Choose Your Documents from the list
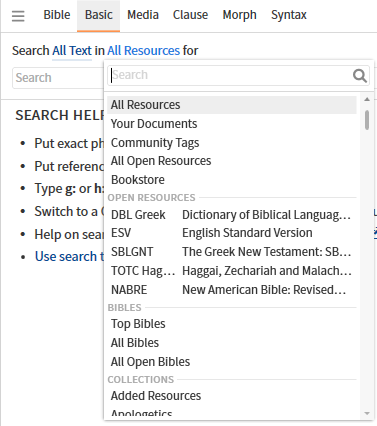Image resolution: width=377 pixels, height=426 pixels. pos(232,124)
